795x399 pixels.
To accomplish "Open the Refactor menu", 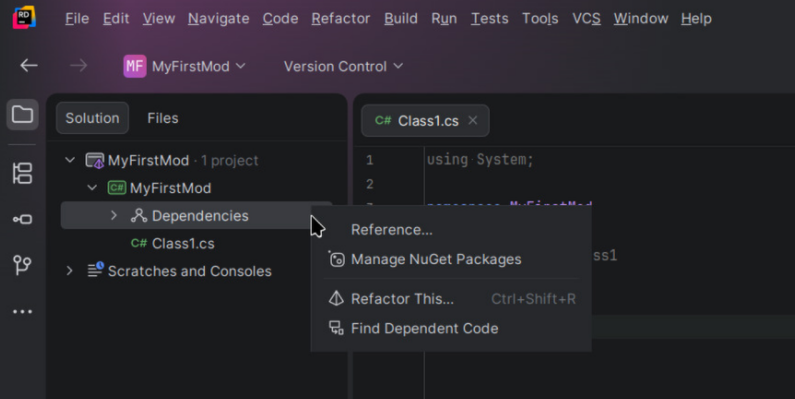I will coord(341,19).
